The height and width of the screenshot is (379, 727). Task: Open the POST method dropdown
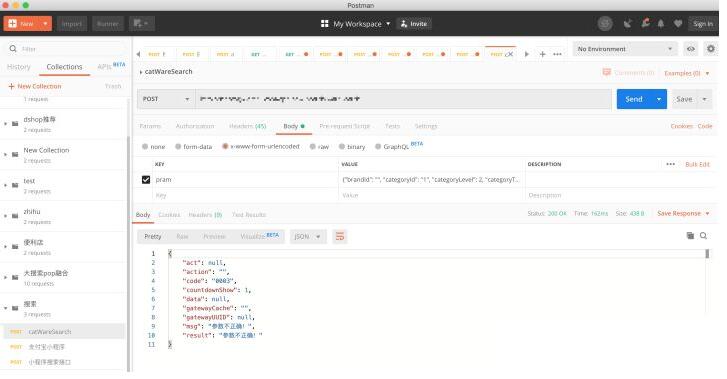tap(166, 99)
